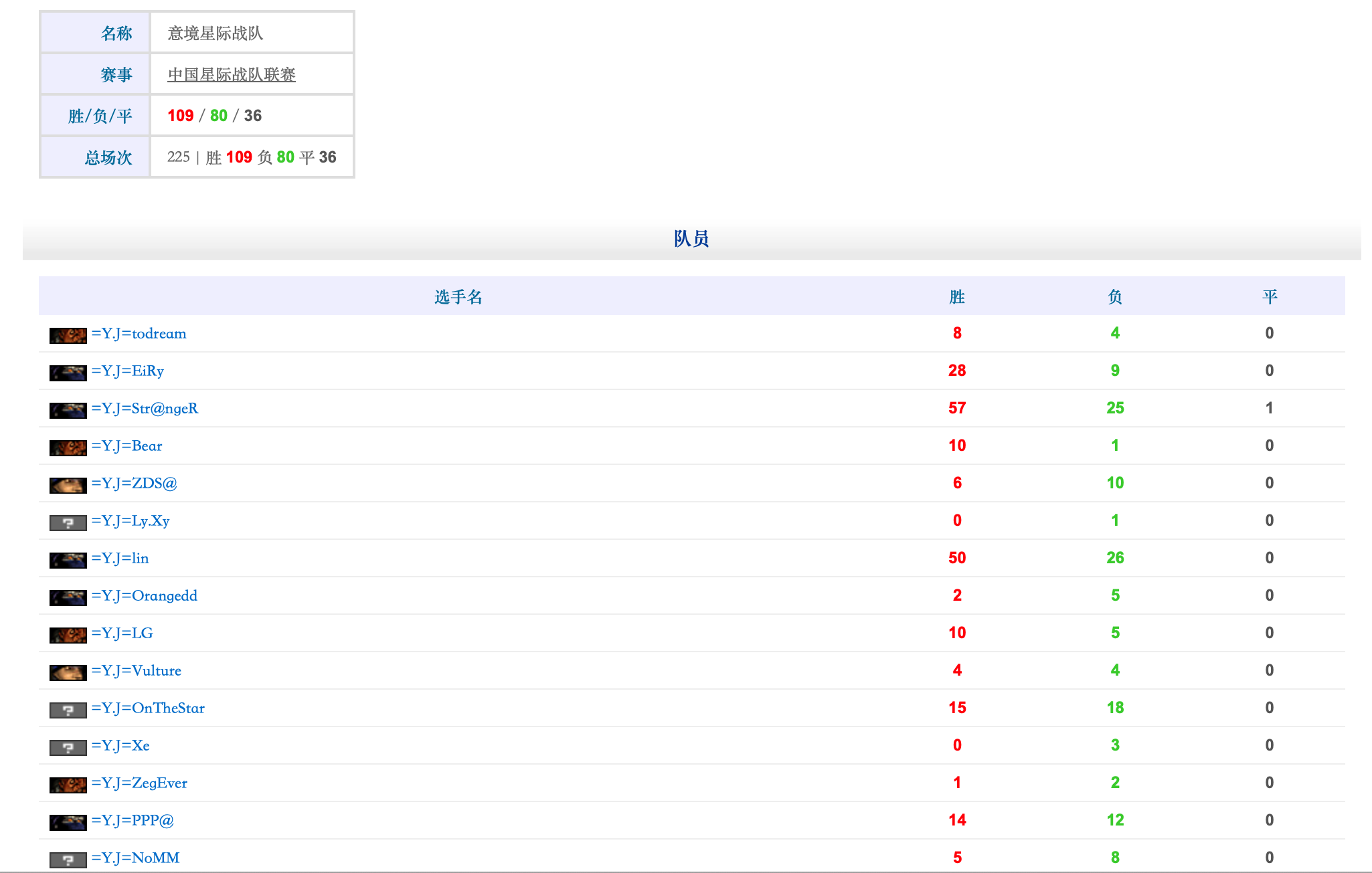Open player profile =Y.J=todream

[139, 333]
